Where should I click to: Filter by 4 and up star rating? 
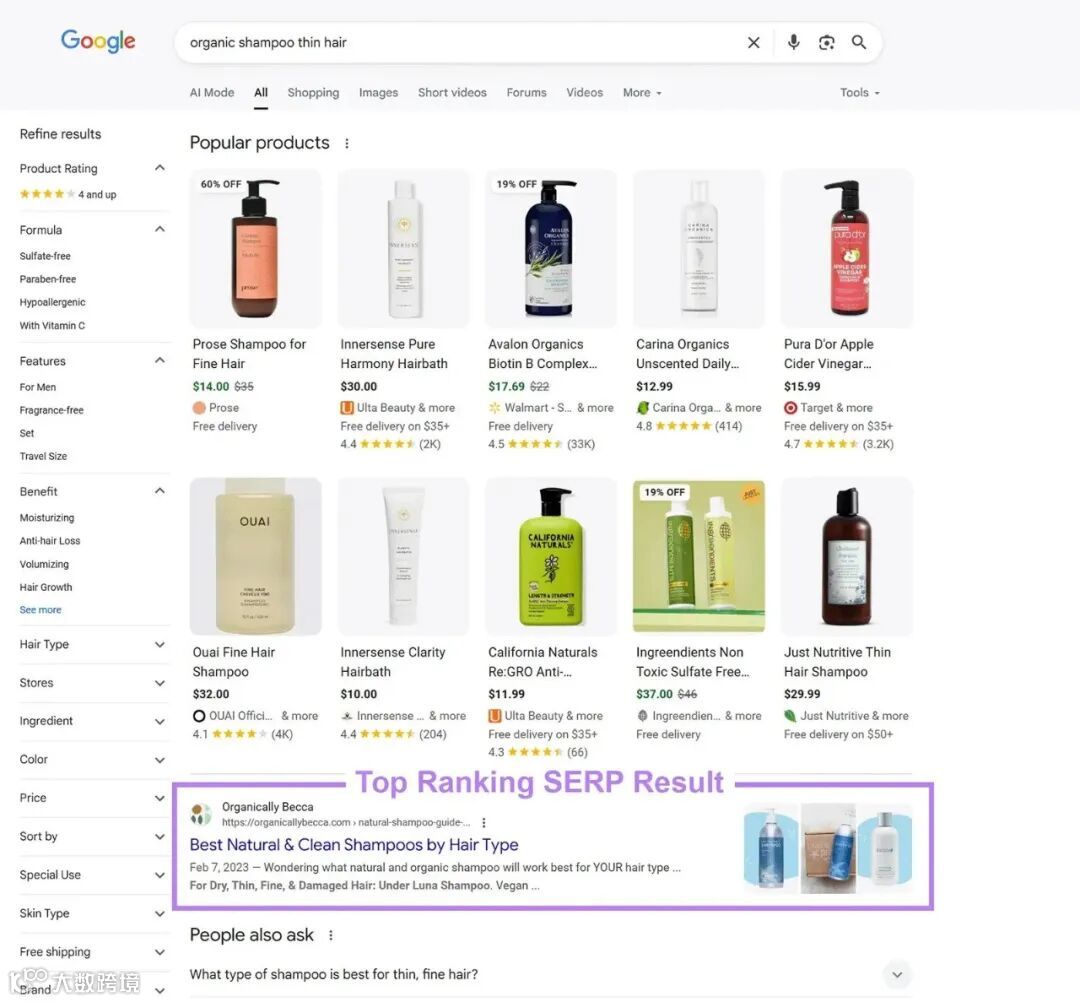(68, 194)
